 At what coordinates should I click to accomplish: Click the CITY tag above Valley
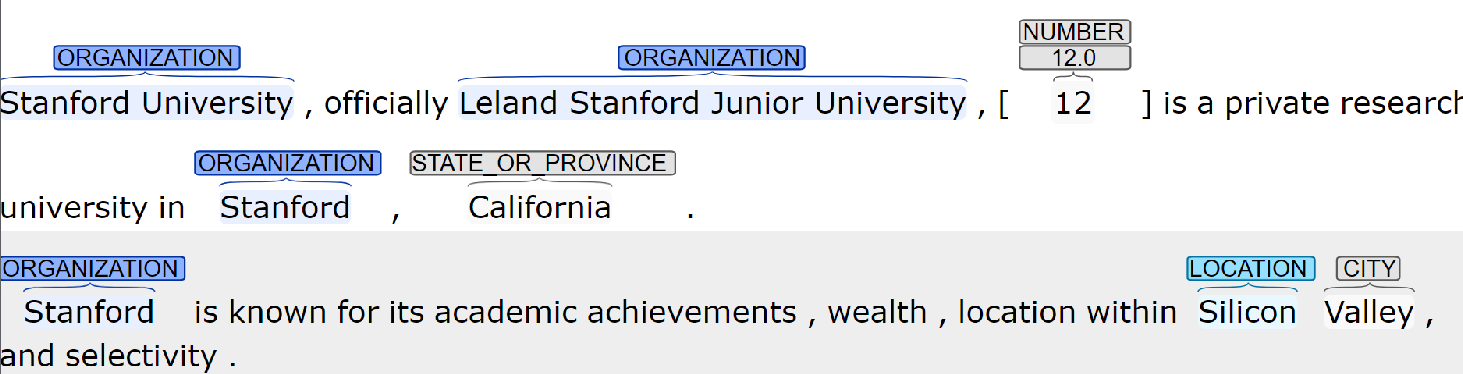(x=1369, y=268)
